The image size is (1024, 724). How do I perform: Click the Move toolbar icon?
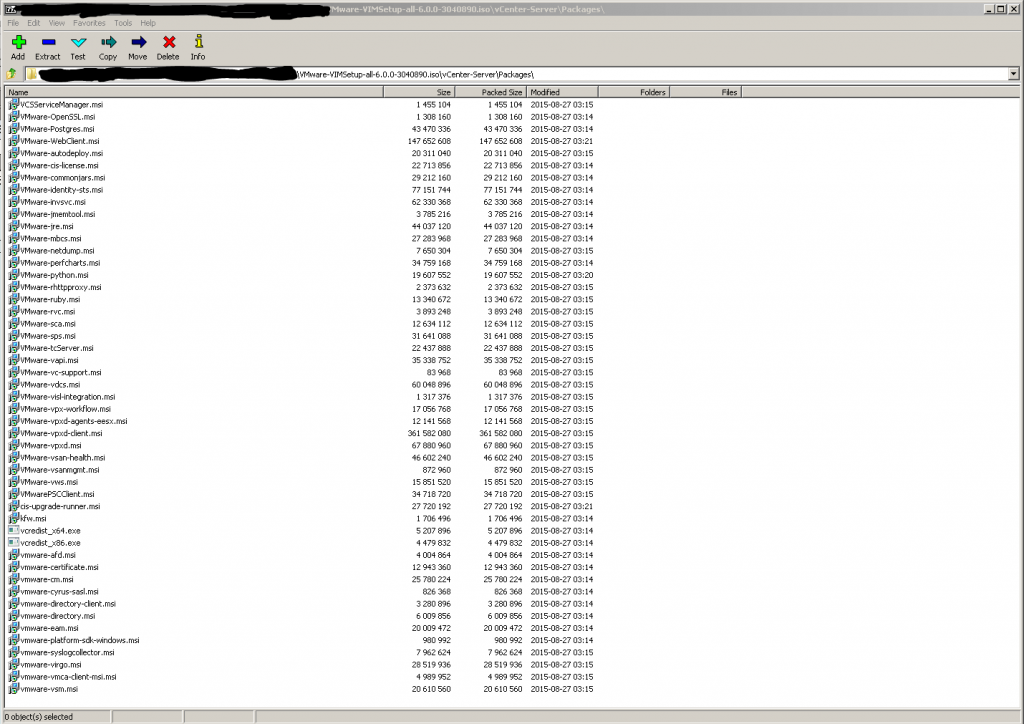tap(138, 42)
